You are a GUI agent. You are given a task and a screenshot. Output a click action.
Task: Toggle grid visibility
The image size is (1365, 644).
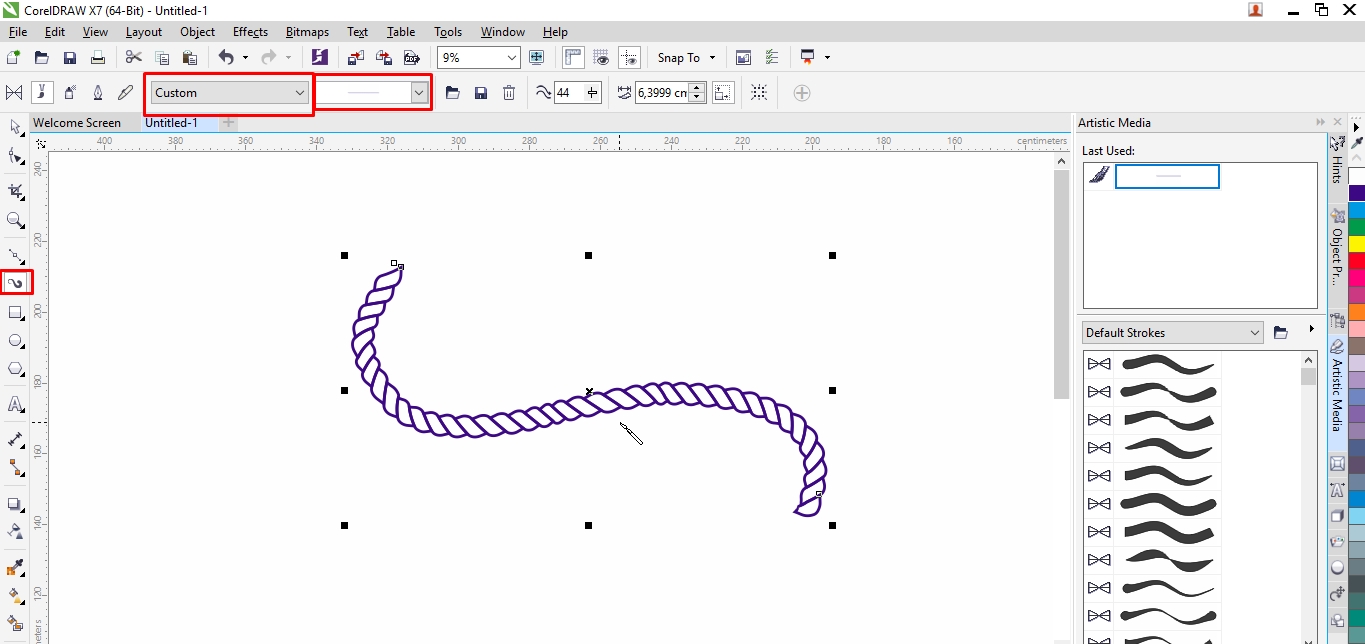coord(601,58)
